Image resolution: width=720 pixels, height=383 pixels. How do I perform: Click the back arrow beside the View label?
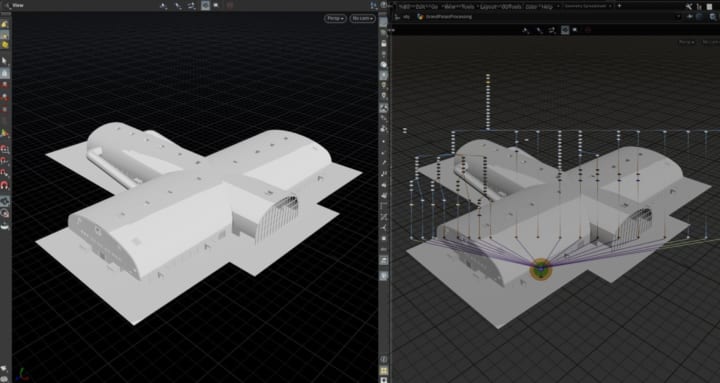point(6,5)
